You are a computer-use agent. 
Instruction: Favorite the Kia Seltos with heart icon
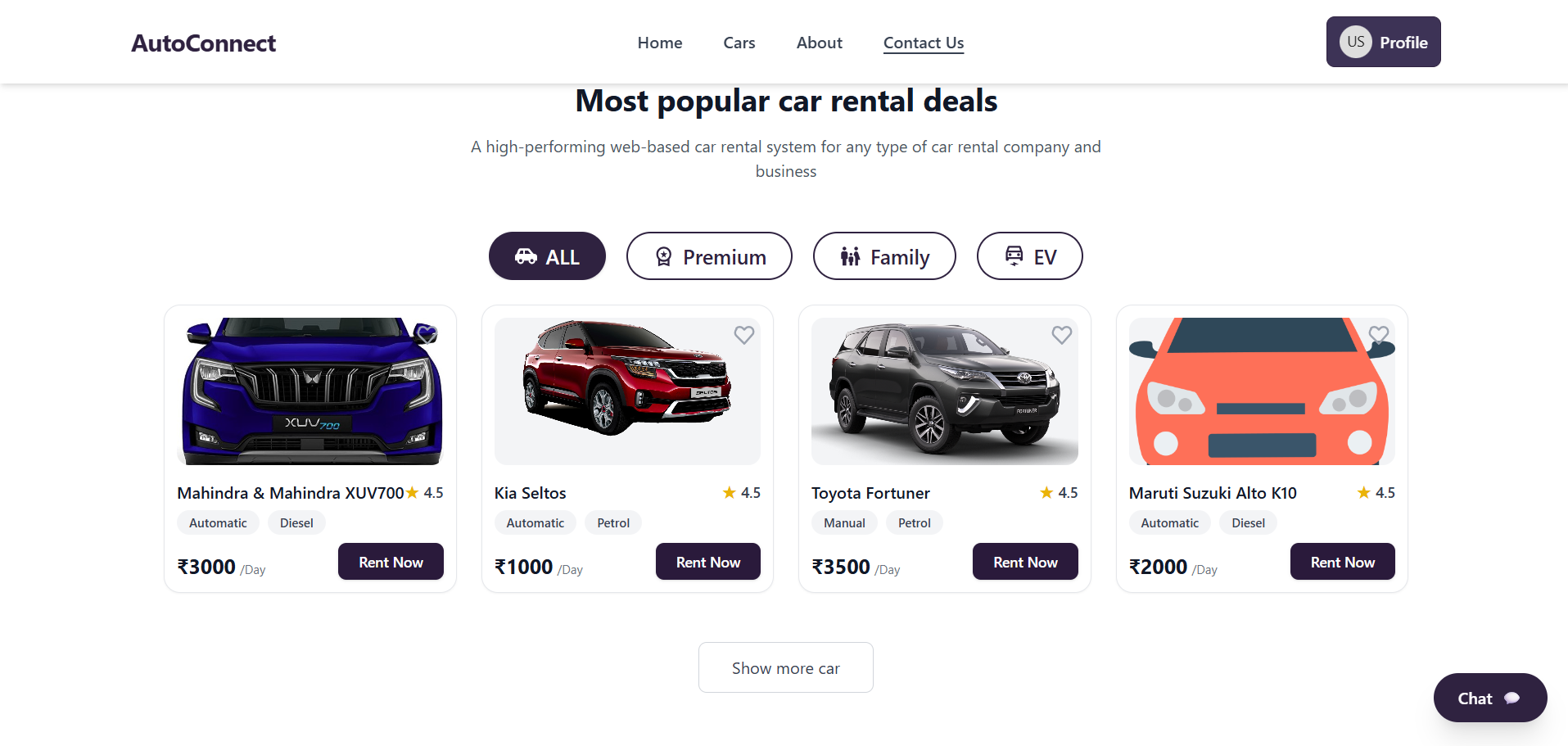click(x=743, y=335)
